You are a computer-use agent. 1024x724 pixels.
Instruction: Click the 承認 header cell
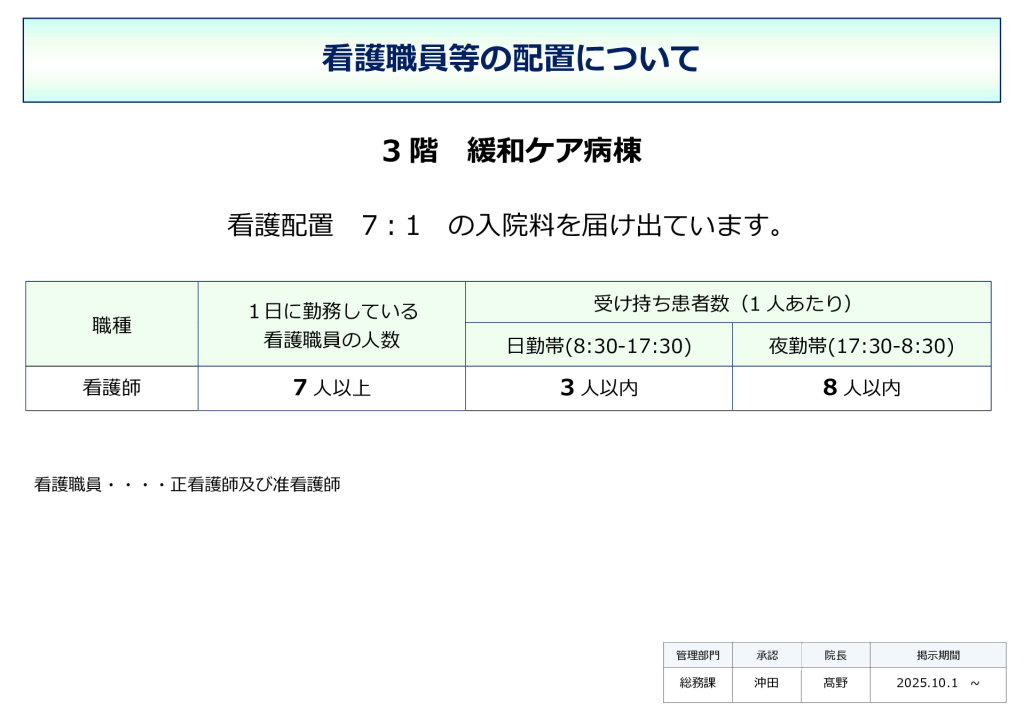tap(766, 655)
